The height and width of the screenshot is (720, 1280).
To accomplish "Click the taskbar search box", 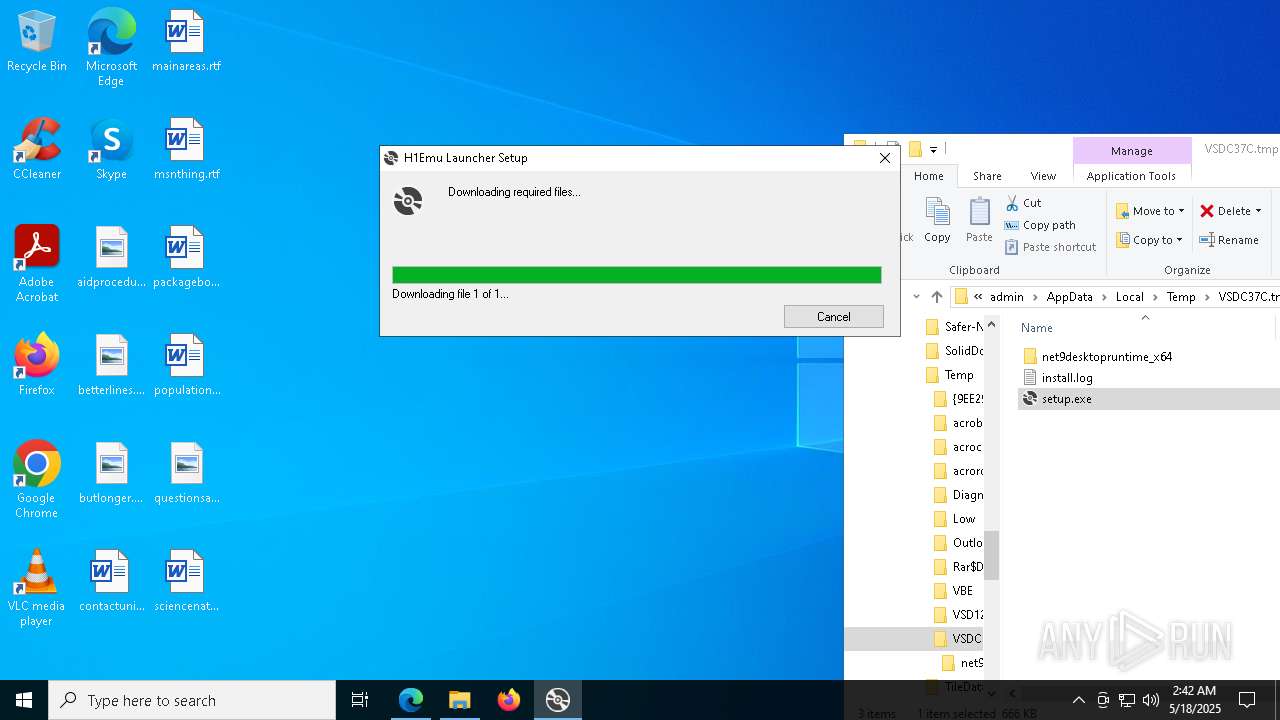I will 192,700.
